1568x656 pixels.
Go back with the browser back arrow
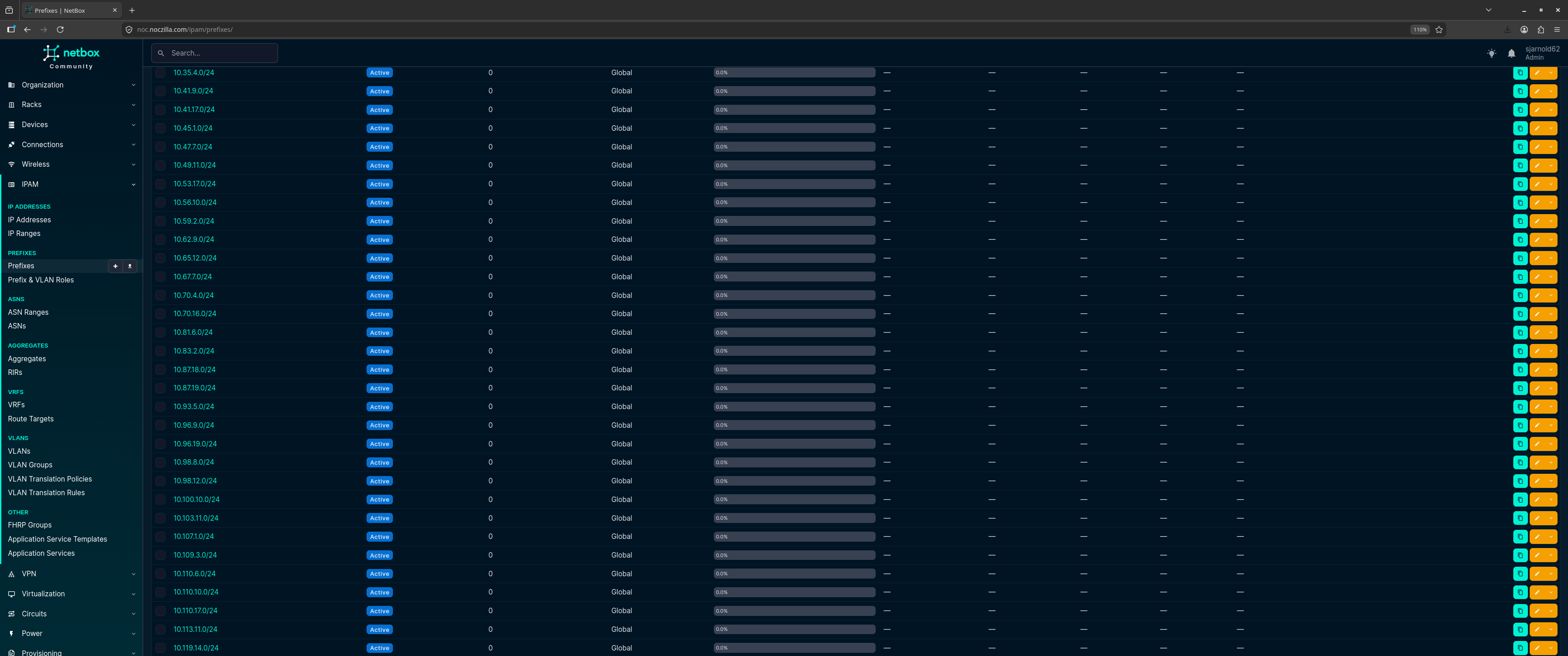point(27,29)
